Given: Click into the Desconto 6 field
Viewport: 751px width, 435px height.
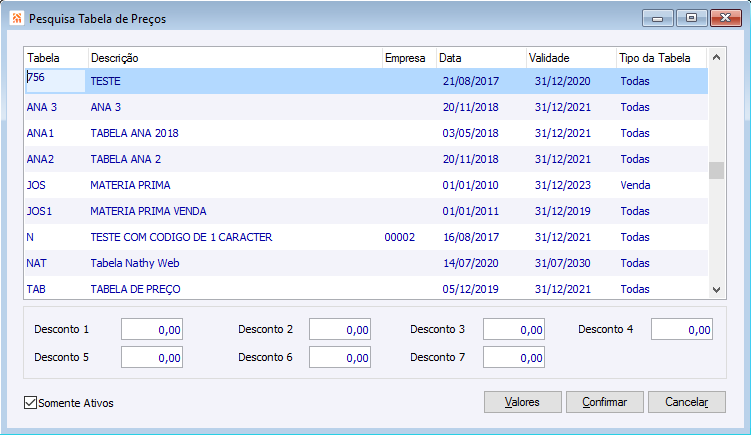Looking at the screenshot, I should (340, 358).
